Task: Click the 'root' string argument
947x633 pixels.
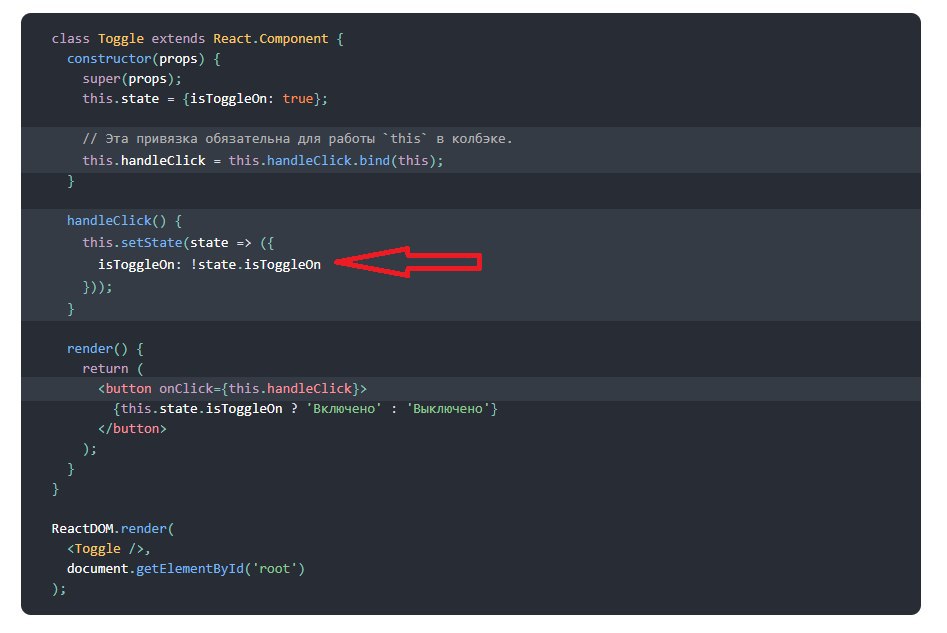Action: coord(275,569)
